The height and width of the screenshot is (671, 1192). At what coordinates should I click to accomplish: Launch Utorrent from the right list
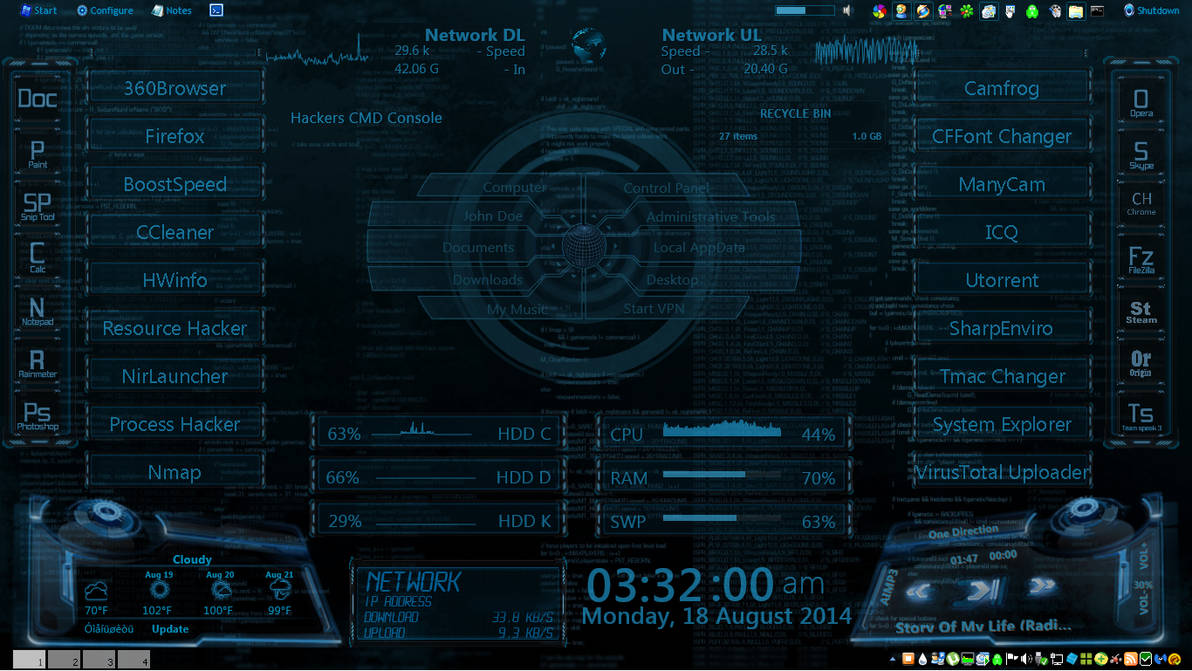click(x=1002, y=280)
